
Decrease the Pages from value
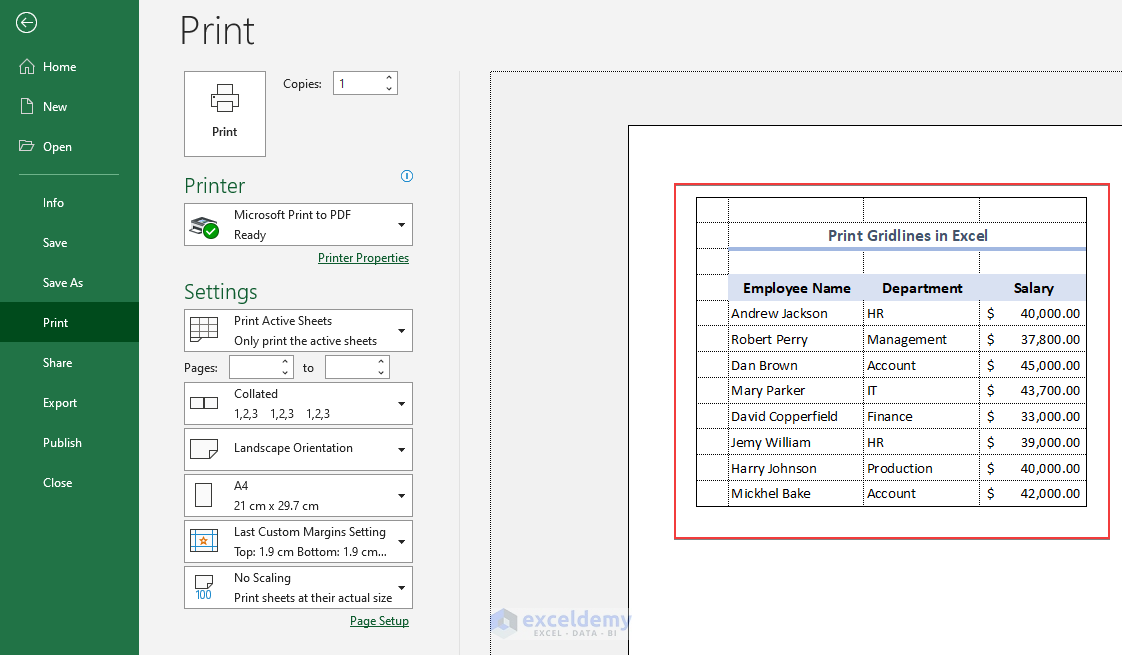click(285, 373)
